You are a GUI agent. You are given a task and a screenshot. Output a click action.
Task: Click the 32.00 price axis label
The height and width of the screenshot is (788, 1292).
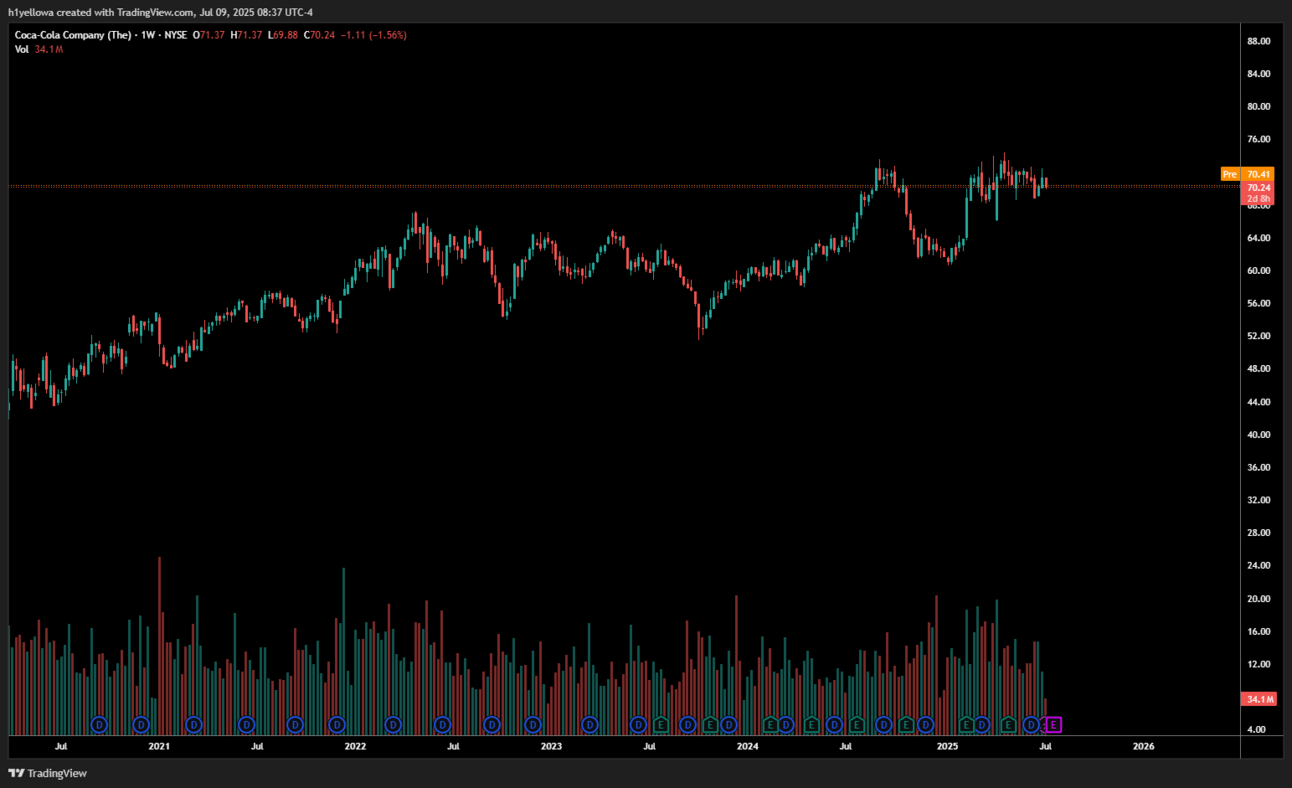click(x=1258, y=500)
